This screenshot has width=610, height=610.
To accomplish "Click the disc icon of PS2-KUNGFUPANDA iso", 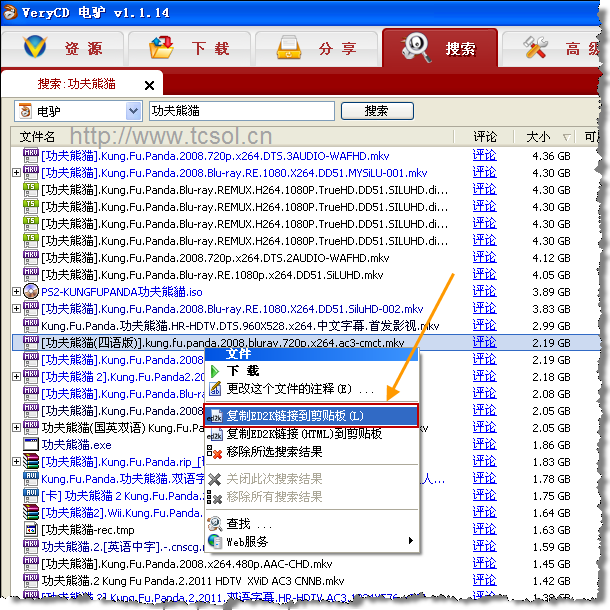I will pos(31,291).
